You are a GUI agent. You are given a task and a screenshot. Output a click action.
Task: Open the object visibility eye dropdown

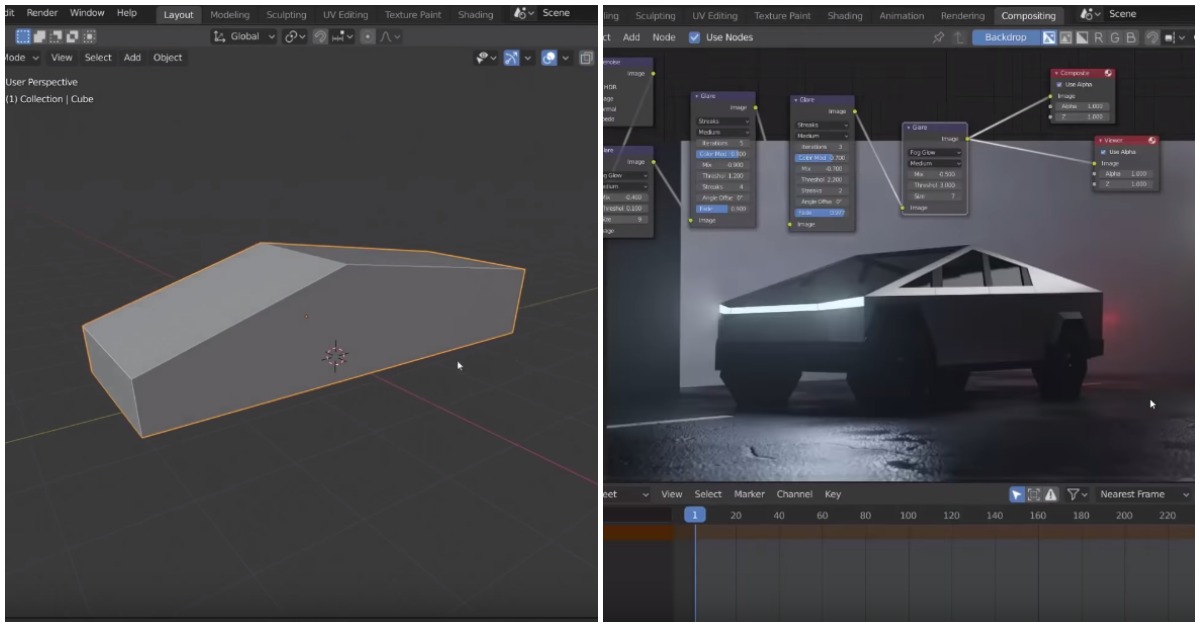487,58
